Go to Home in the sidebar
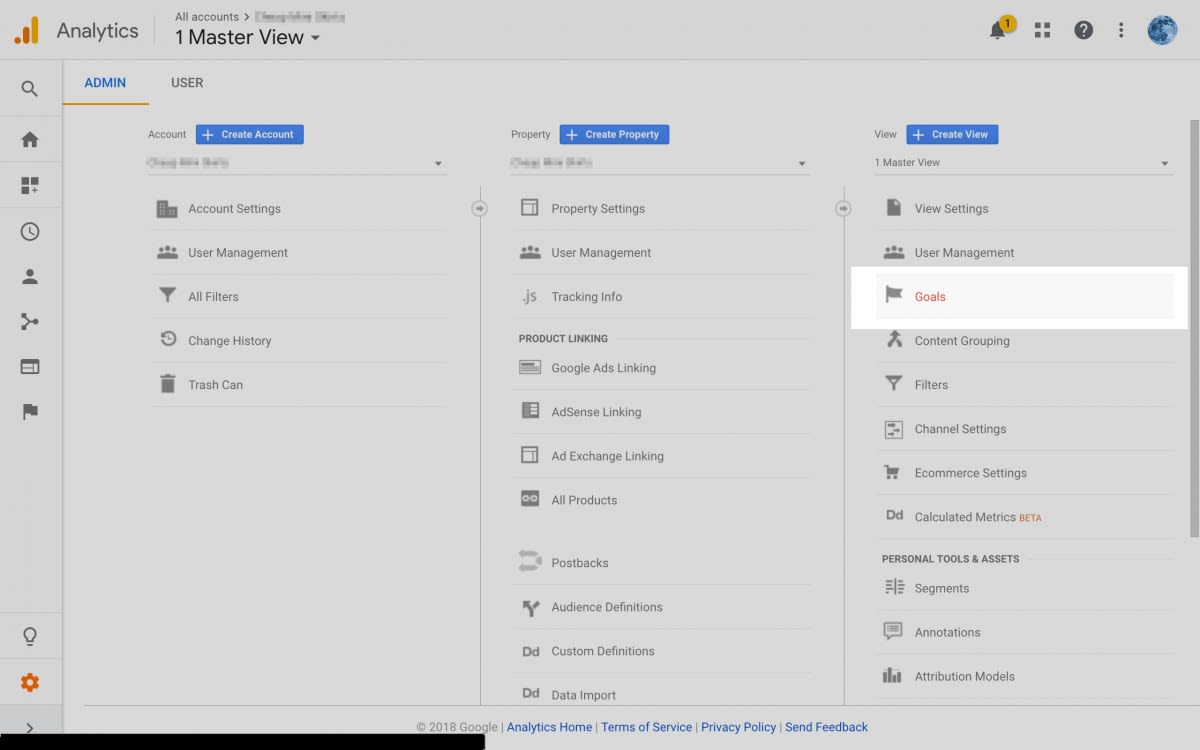The height and width of the screenshot is (750, 1200). [30, 139]
